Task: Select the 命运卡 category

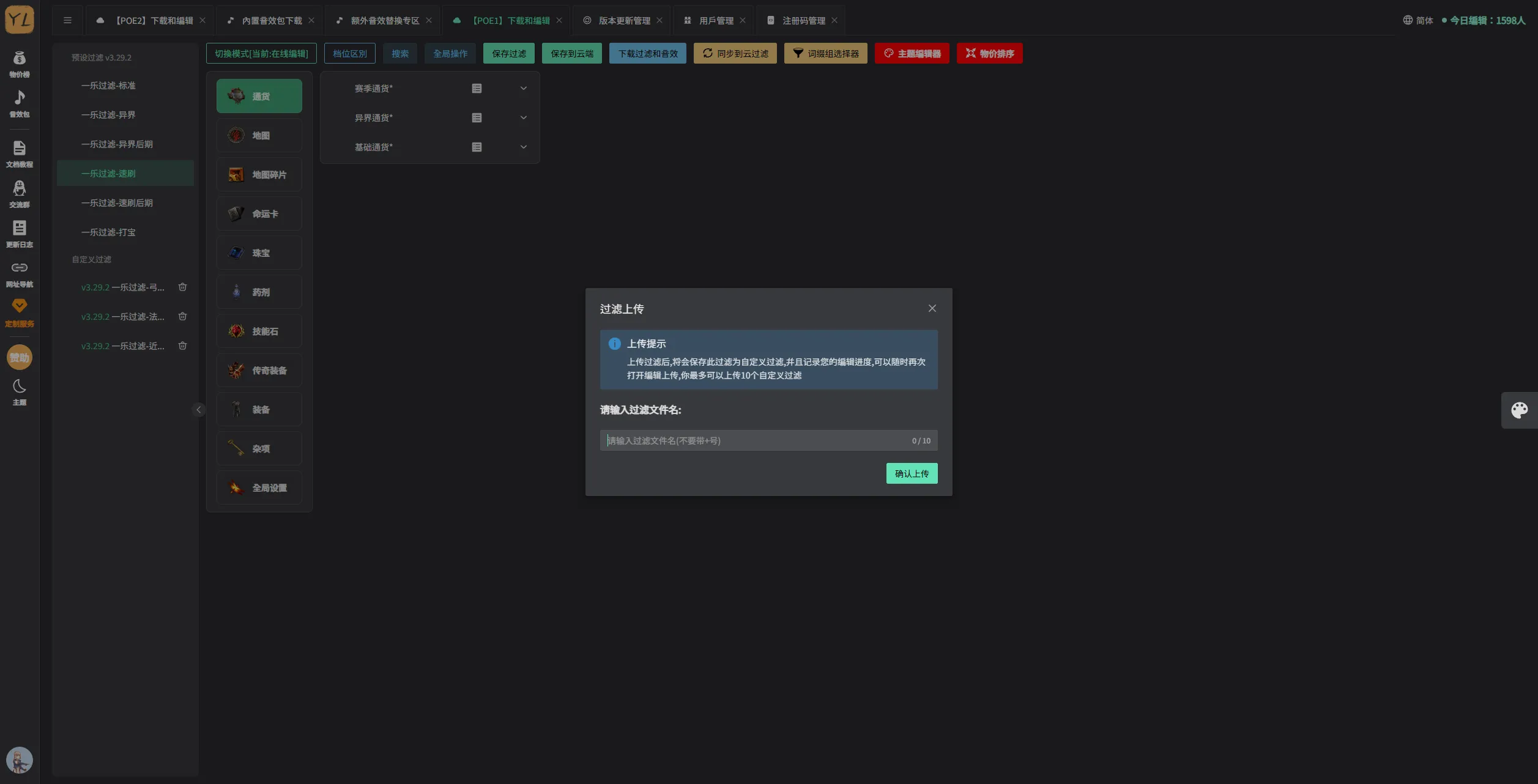Action: [x=259, y=213]
